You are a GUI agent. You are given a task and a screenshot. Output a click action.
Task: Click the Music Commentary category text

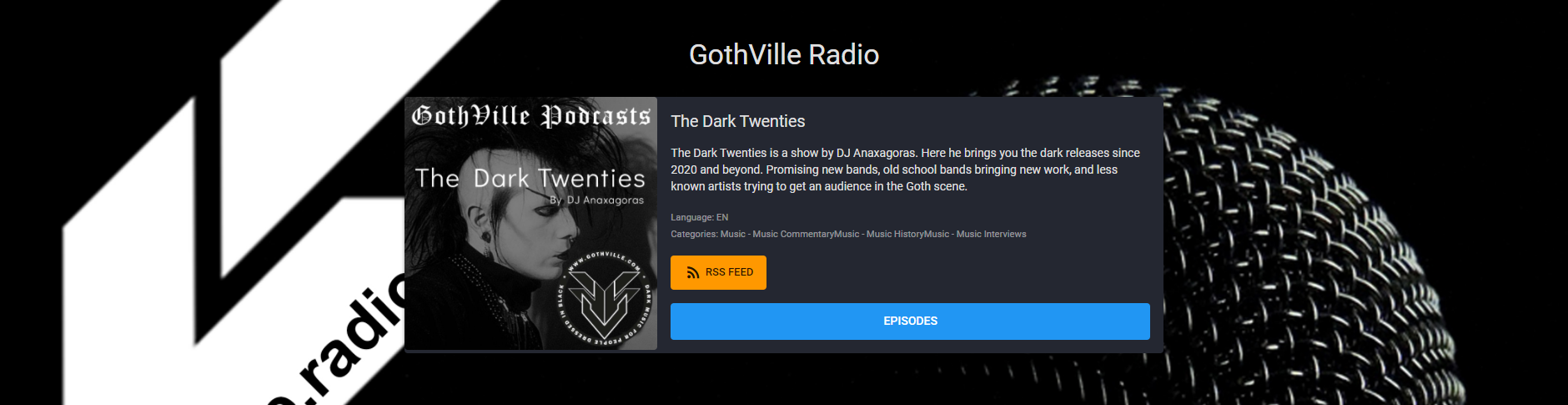(x=794, y=235)
